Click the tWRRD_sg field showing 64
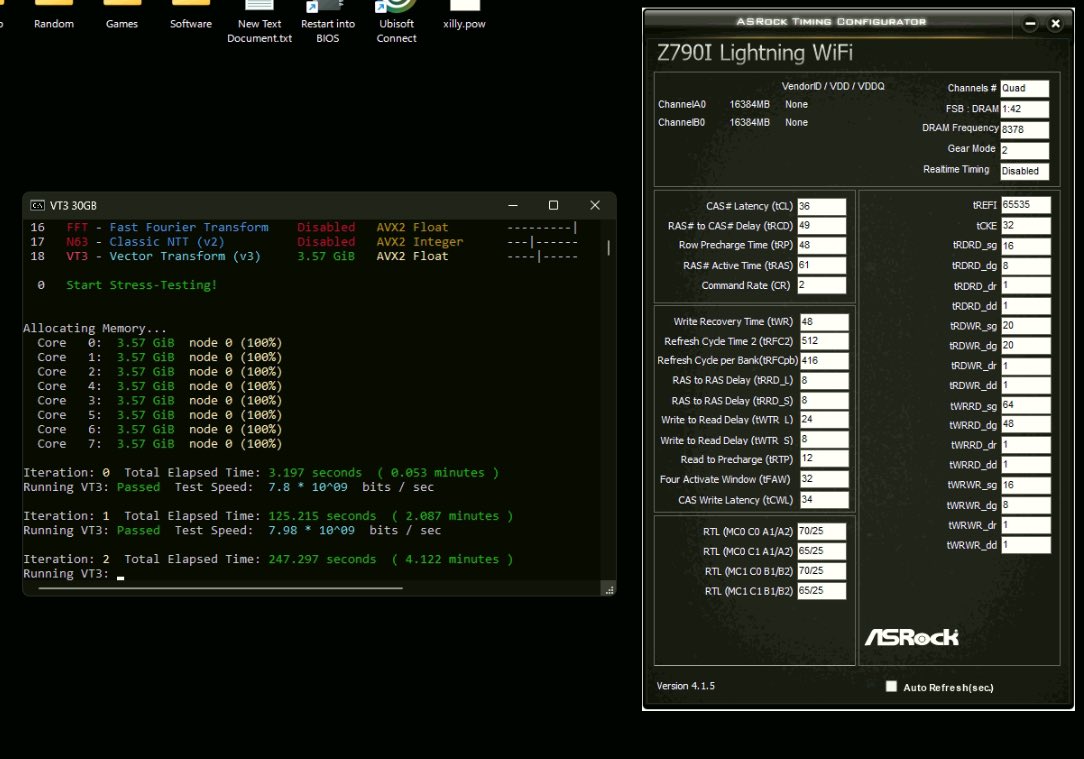The height and width of the screenshot is (759, 1084). tap(1026, 406)
